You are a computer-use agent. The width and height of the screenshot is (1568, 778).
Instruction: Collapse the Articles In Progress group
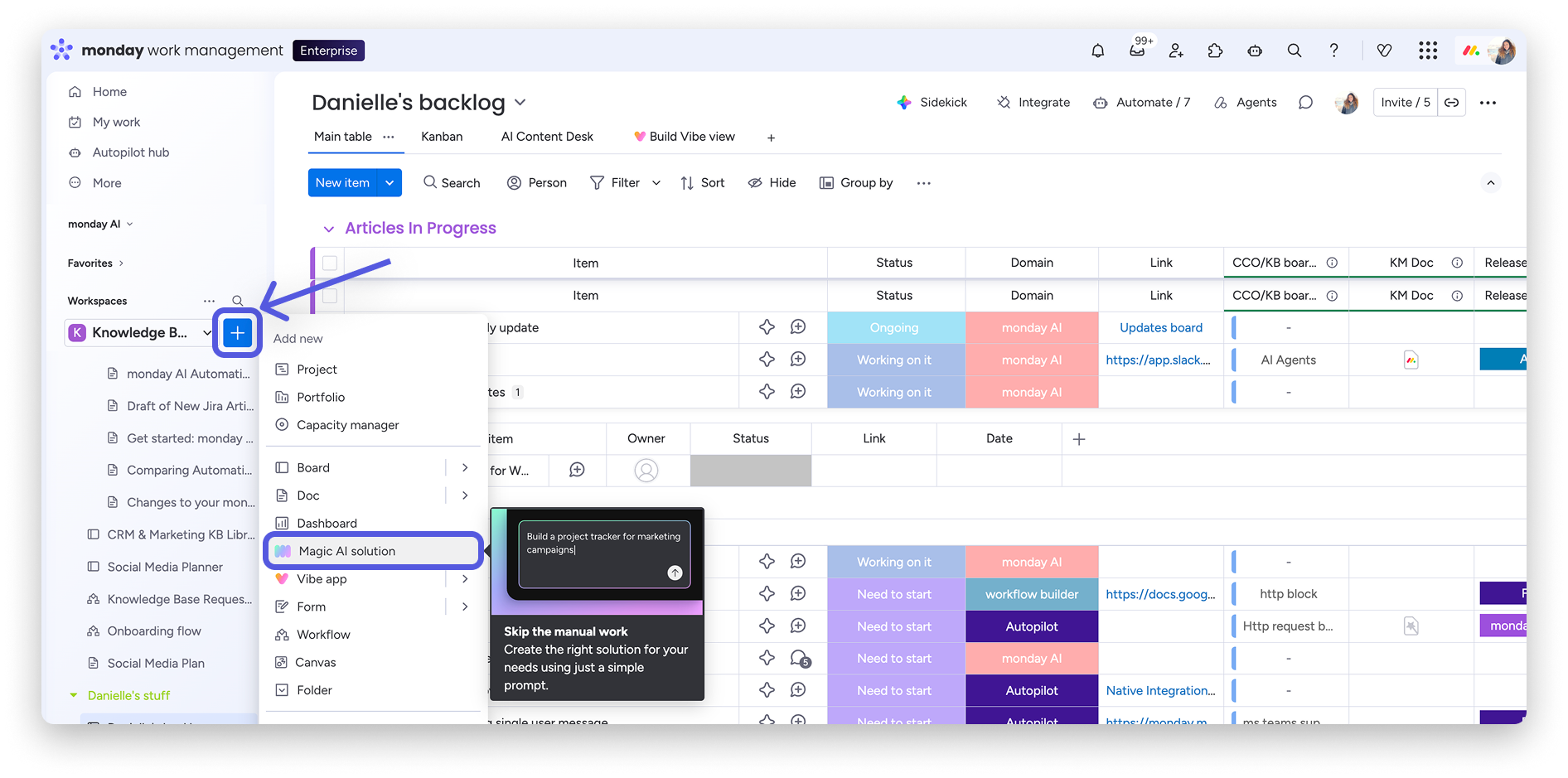328,229
